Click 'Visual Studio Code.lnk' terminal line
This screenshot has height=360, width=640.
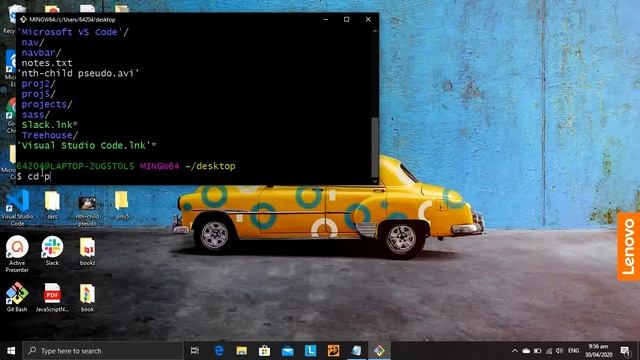click(87, 145)
